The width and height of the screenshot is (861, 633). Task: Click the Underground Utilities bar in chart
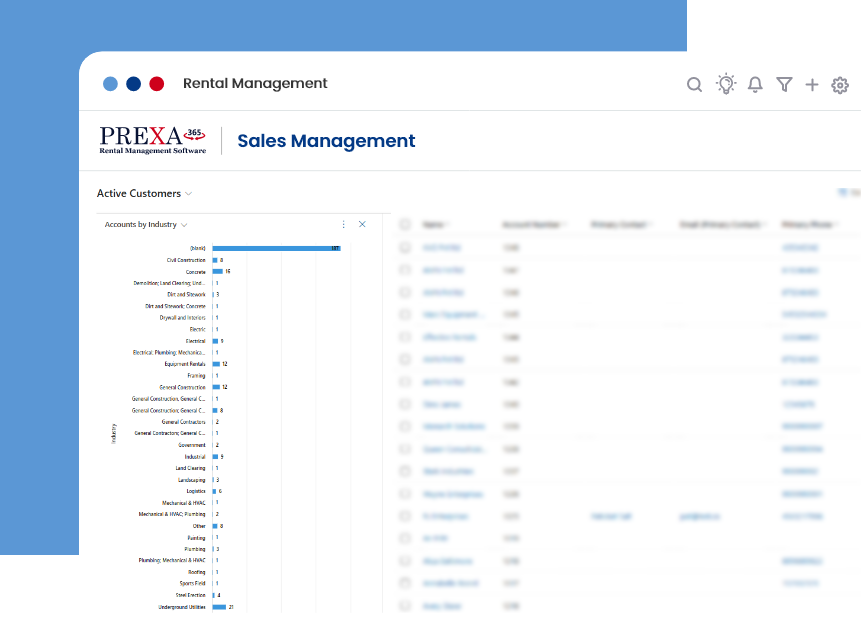tap(219, 607)
